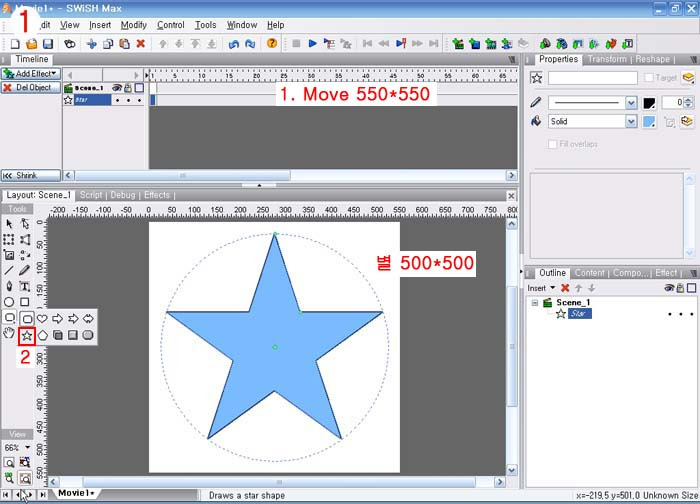The image size is (700, 504).
Task: Select the Pencil tool
Action: (25, 271)
